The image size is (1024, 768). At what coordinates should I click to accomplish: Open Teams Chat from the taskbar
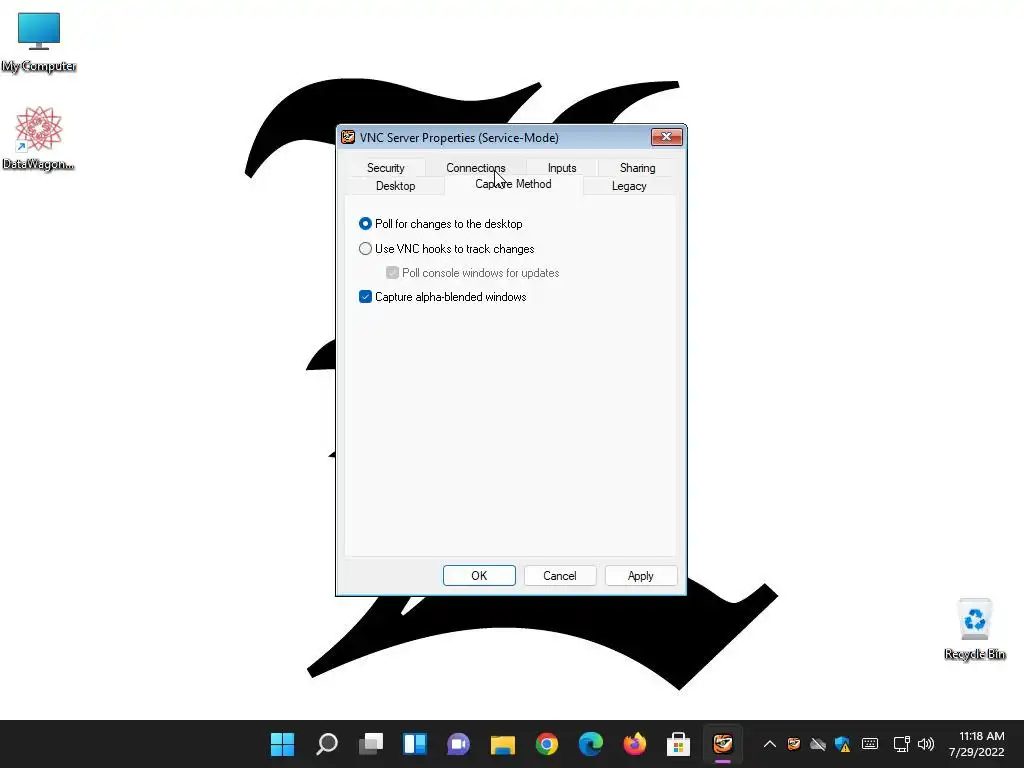(x=458, y=744)
